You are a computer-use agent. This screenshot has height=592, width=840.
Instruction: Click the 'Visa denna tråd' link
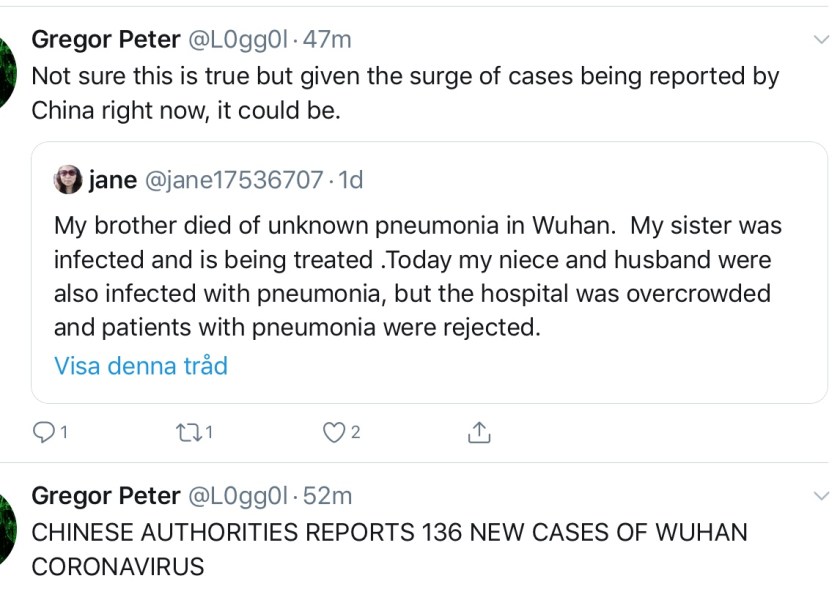[x=141, y=365]
